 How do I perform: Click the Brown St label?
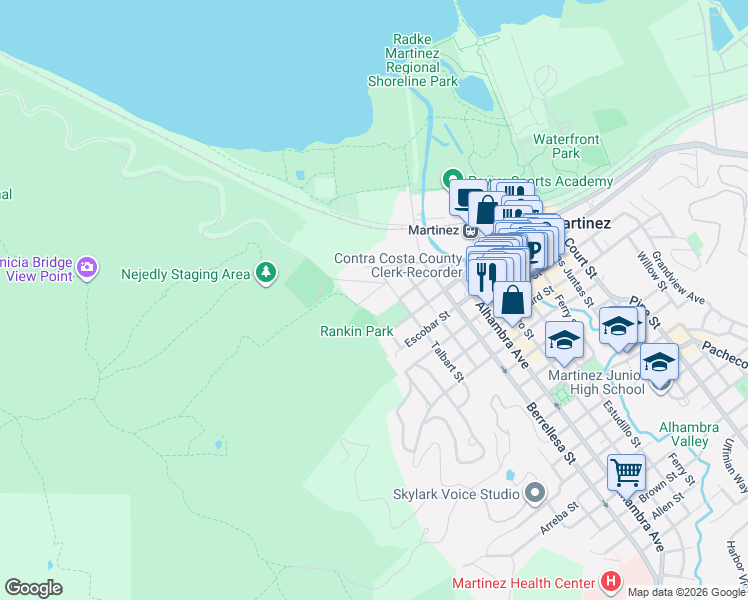(x=658, y=487)
